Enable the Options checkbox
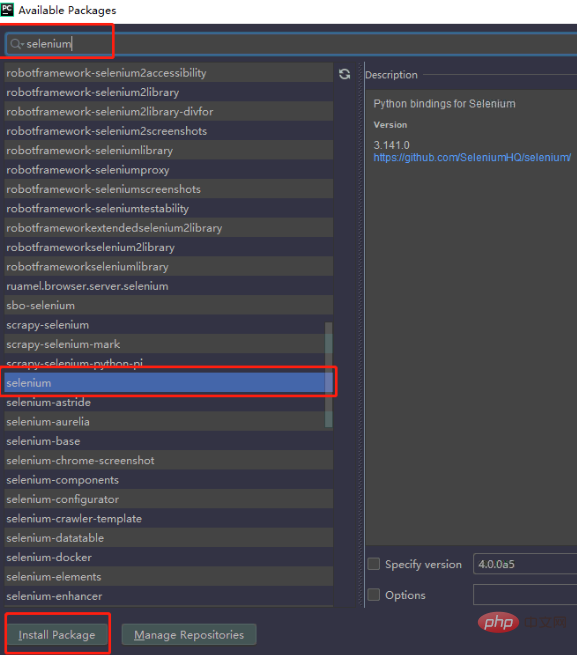 click(374, 594)
